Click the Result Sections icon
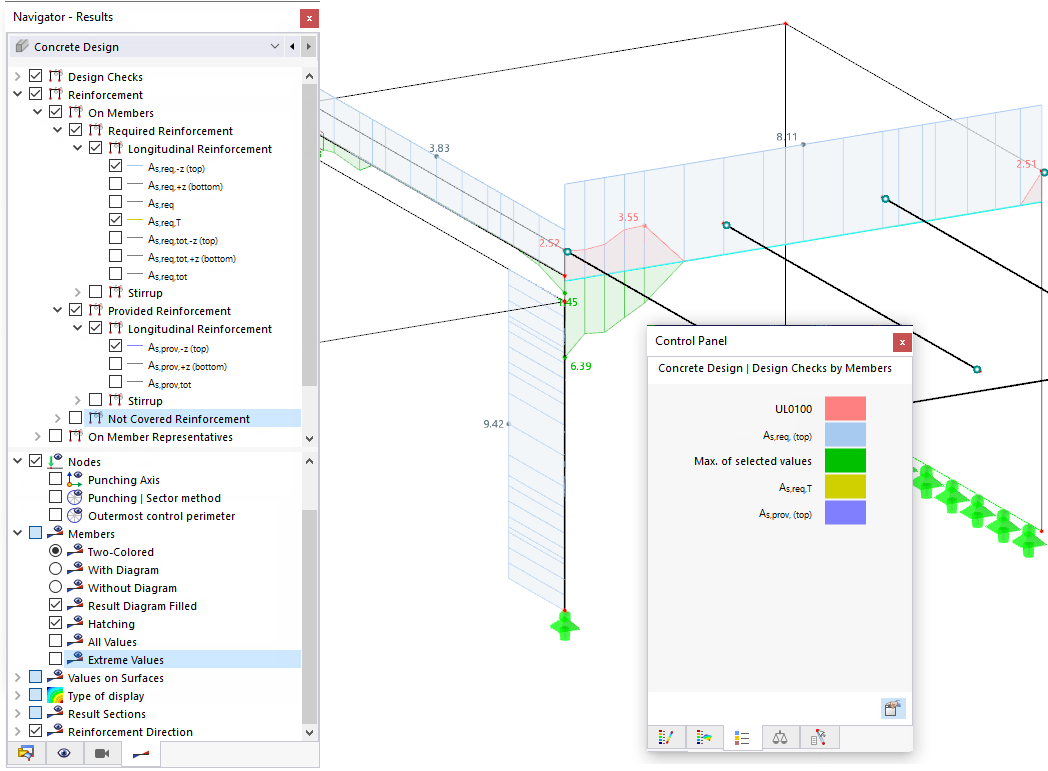This screenshot has width=1048, height=771. [x=55, y=713]
